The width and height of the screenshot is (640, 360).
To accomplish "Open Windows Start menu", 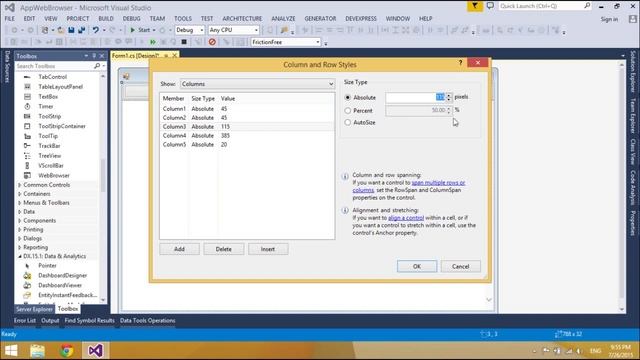I will (11, 351).
